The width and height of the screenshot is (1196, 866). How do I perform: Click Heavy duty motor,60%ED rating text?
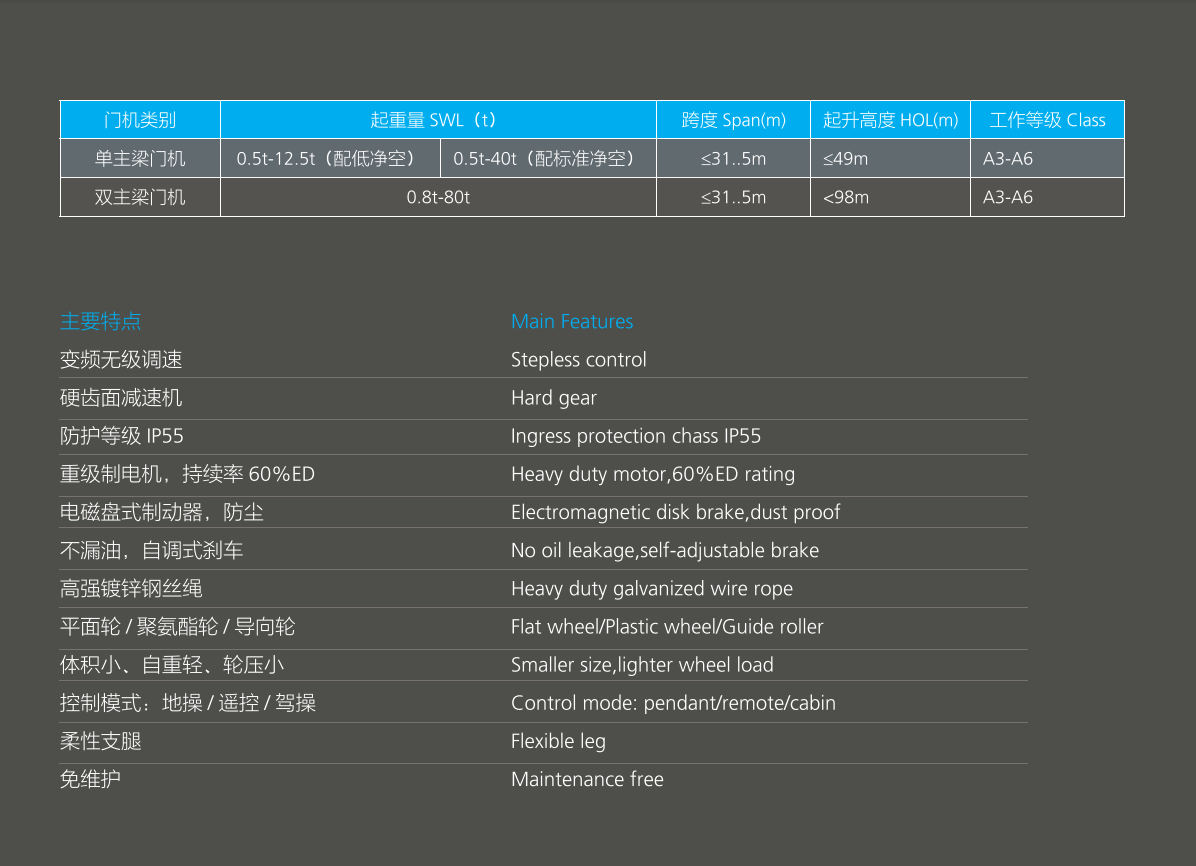(653, 475)
